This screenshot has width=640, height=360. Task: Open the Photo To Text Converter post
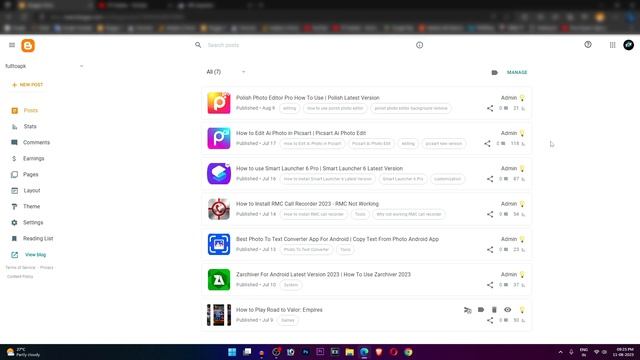click(337, 239)
